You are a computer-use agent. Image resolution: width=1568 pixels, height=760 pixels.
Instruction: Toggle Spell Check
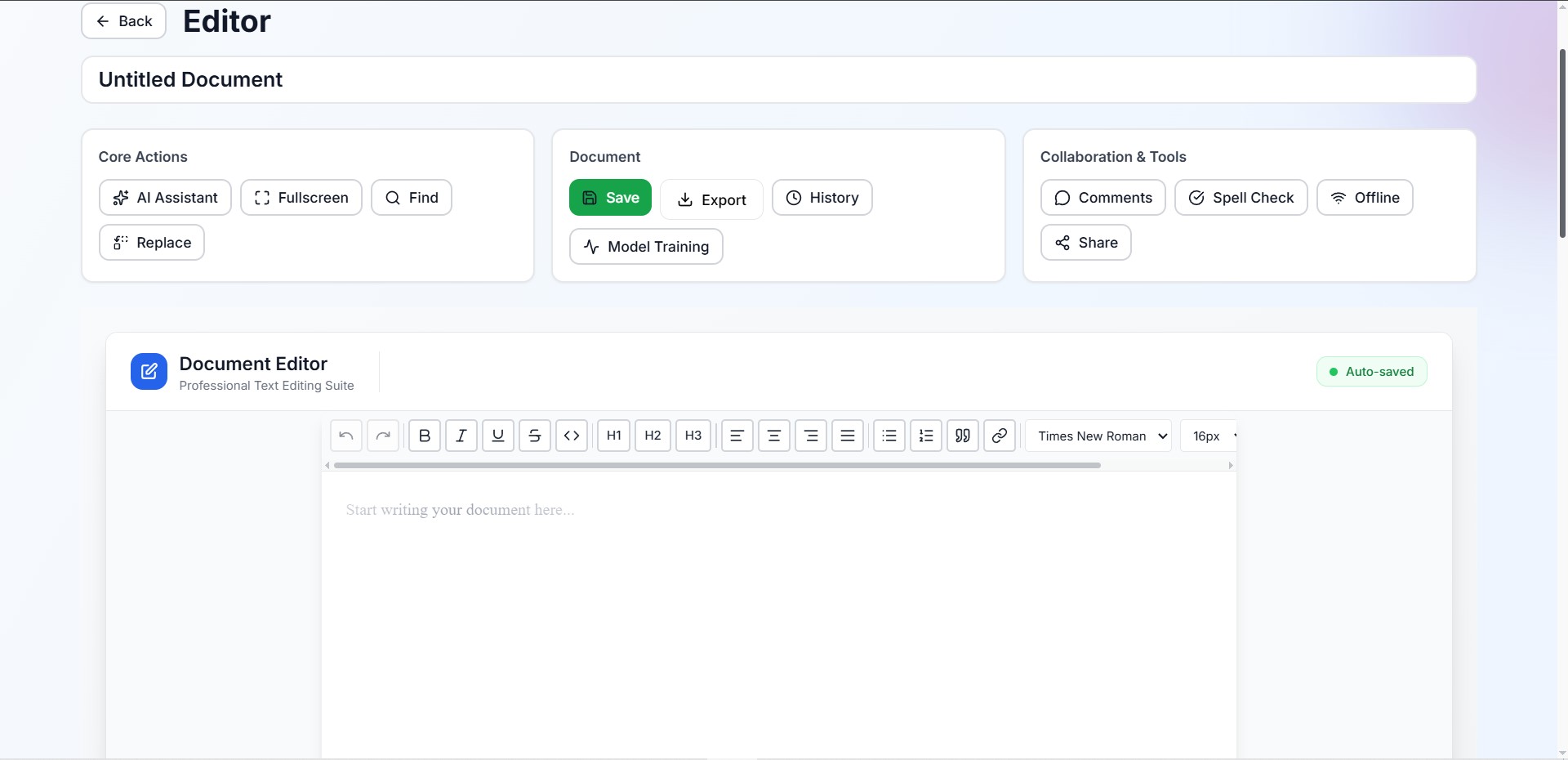(x=1241, y=198)
